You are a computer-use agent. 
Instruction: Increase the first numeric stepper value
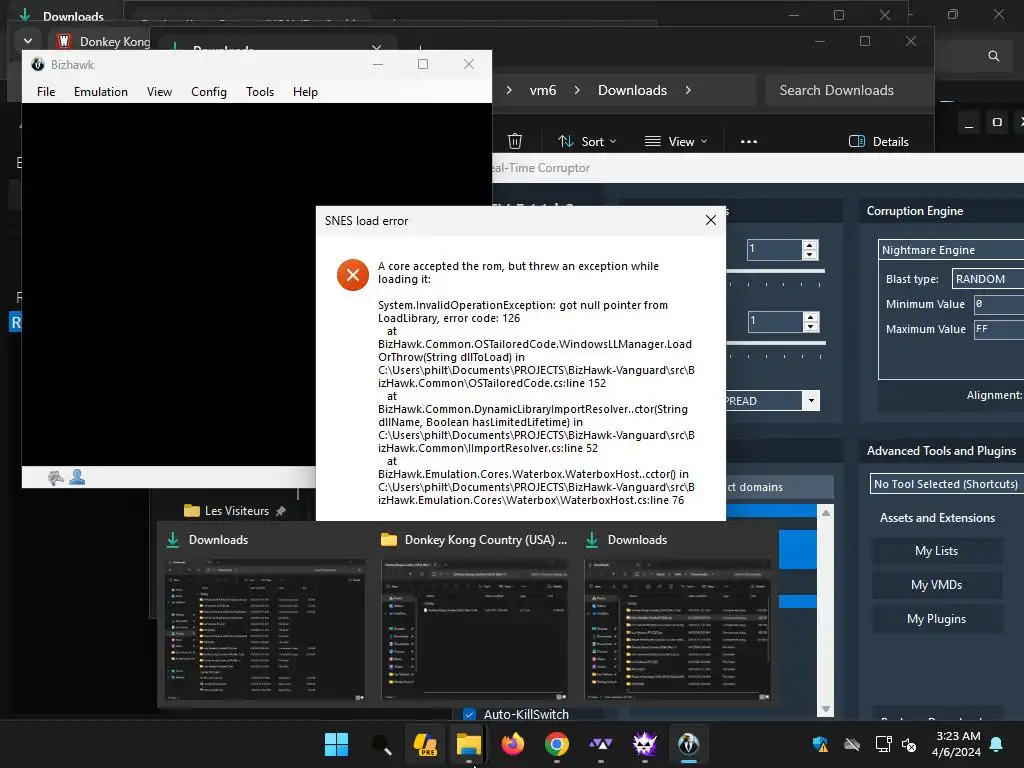coord(810,246)
